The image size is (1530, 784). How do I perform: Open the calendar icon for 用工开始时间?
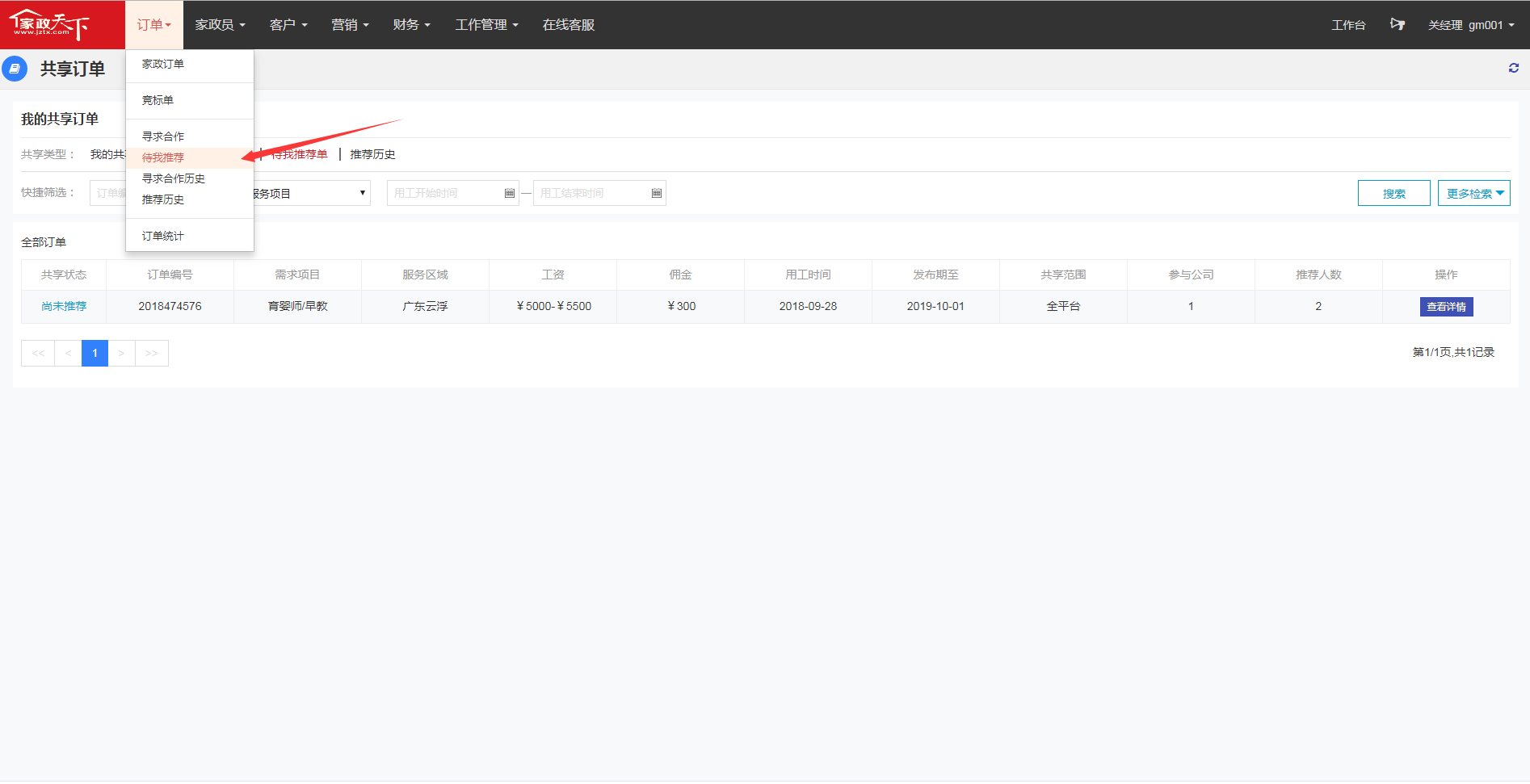point(509,193)
